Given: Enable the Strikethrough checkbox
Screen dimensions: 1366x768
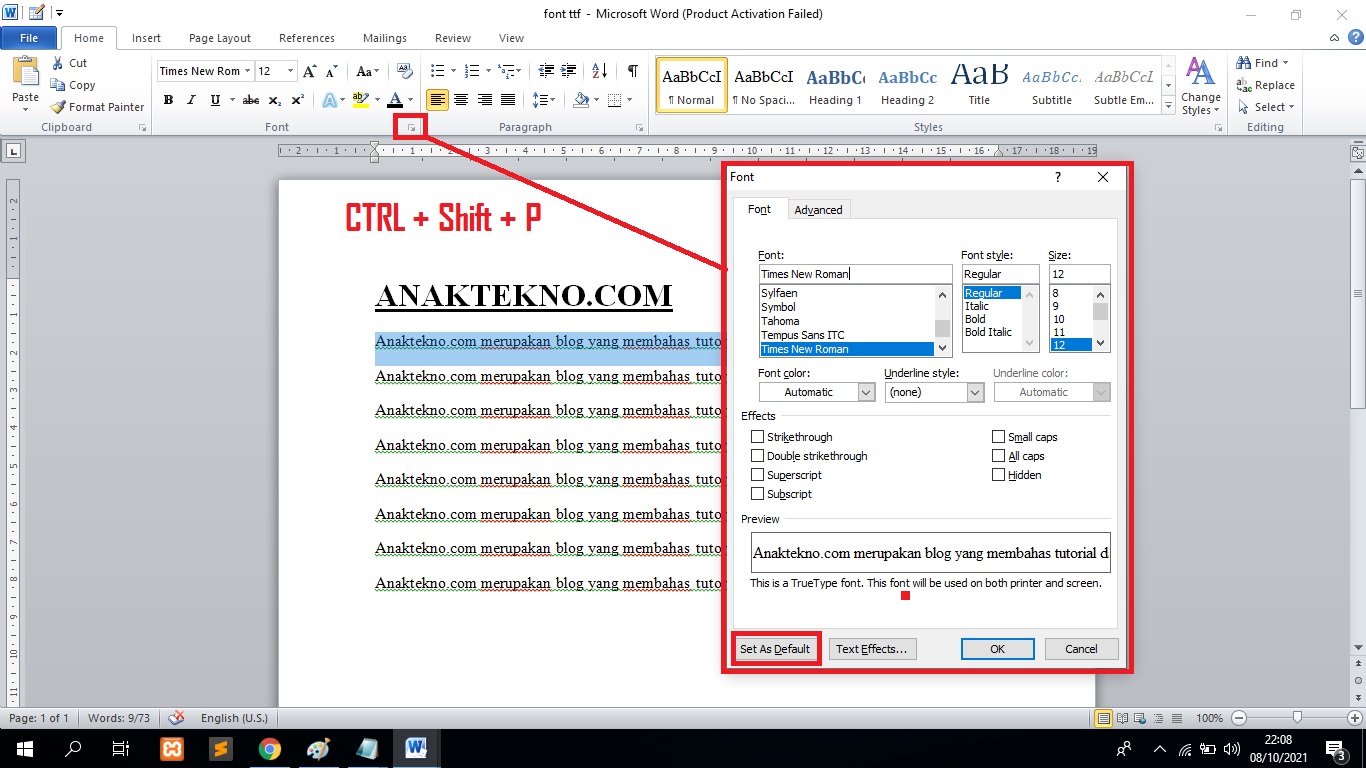Looking at the screenshot, I should point(758,437).
